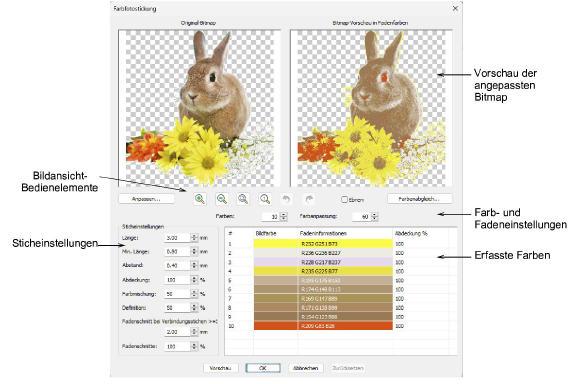Adjust the Definition spinner arrows

pos(194,308)
